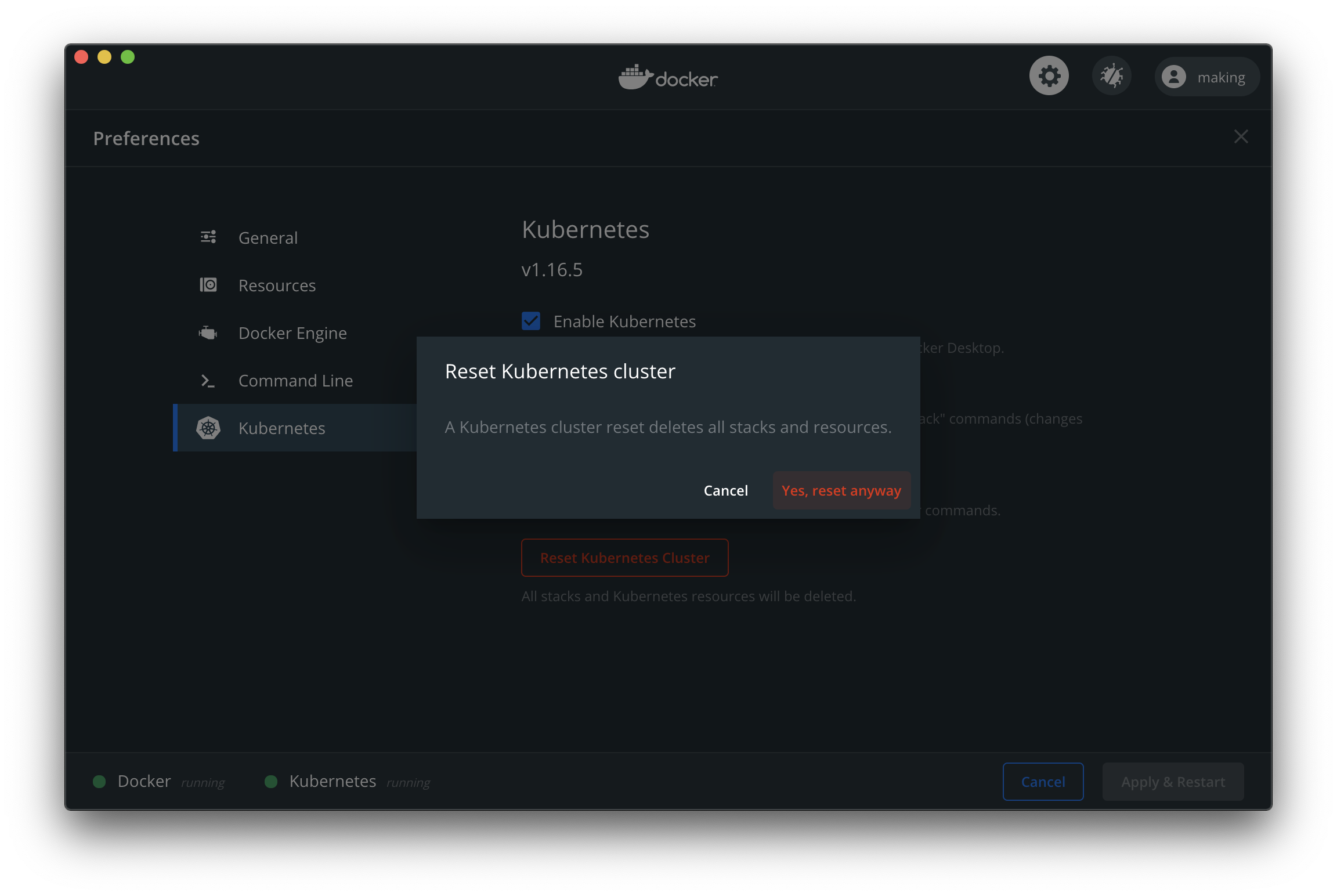Click the Apply & Restart button

pyautogui.click(x=1173, y=782)
